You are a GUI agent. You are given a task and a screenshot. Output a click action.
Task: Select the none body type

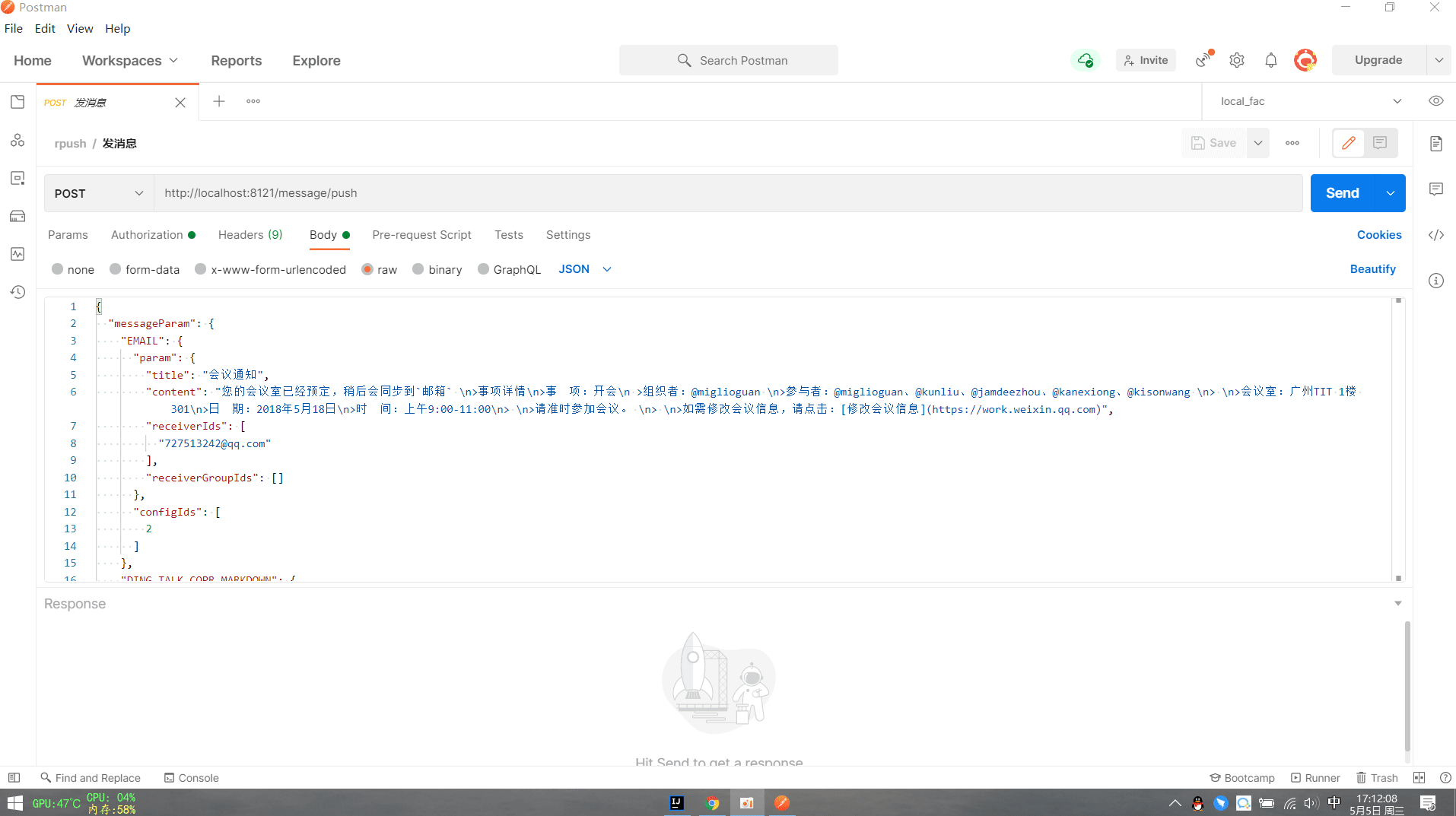click(x=73, y=270)
